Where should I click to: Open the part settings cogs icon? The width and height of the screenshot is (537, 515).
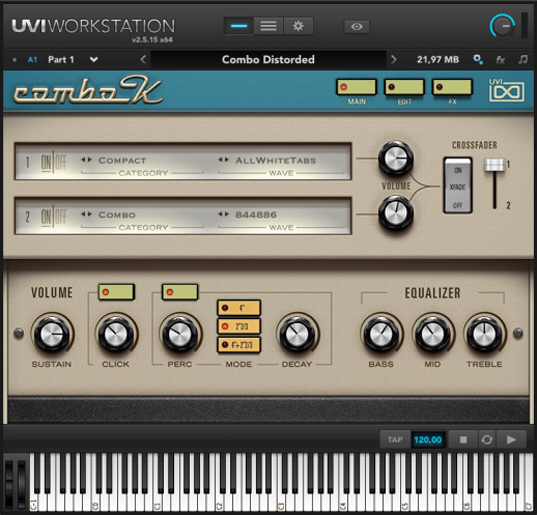pyautogui.click(x=478, y=60)
